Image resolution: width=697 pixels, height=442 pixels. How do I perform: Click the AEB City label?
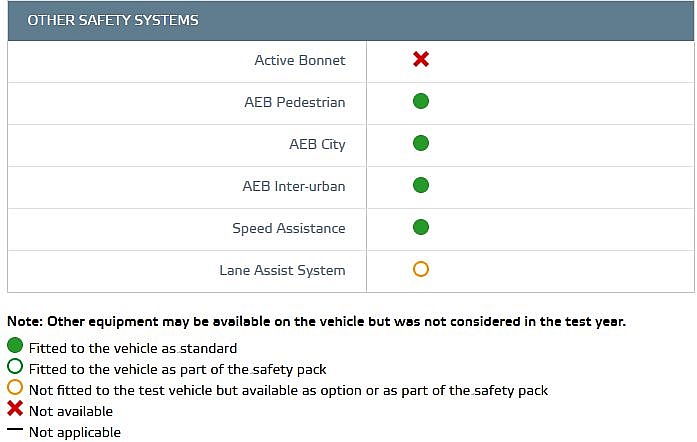pos(317,145)
